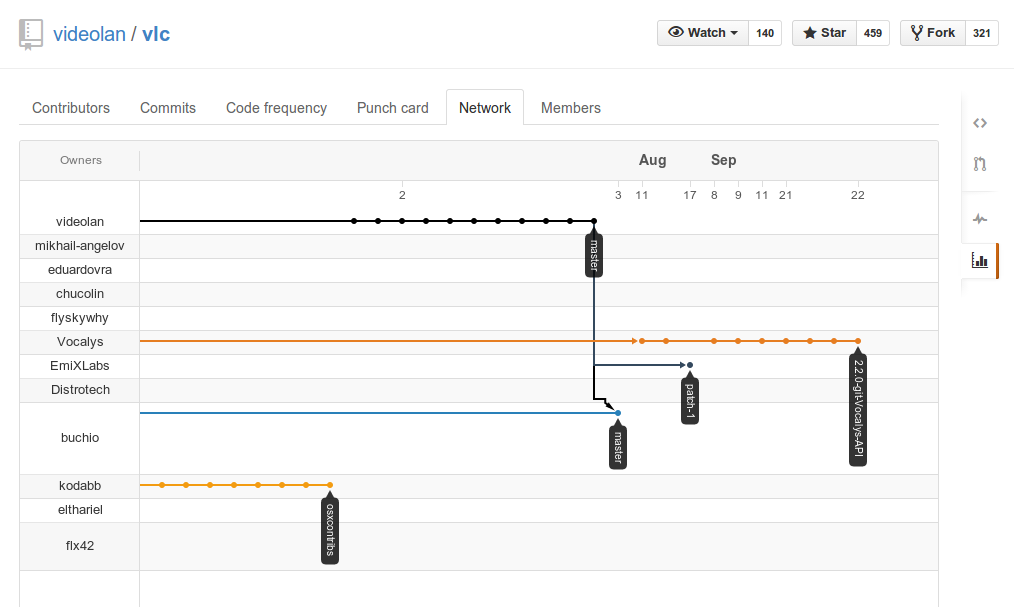The image size is (1014, 607).
Task: Select owner Distrotech in list
Action: coord(80,390)
